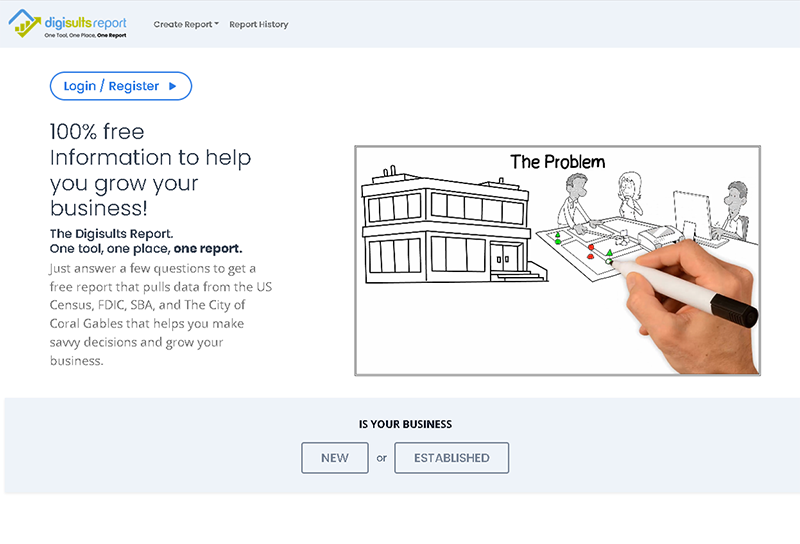Image resolution: width=800 pixels, height=544 pixels.
Task: Expand the Create Report dropdown menu
Action: (186, 24)
